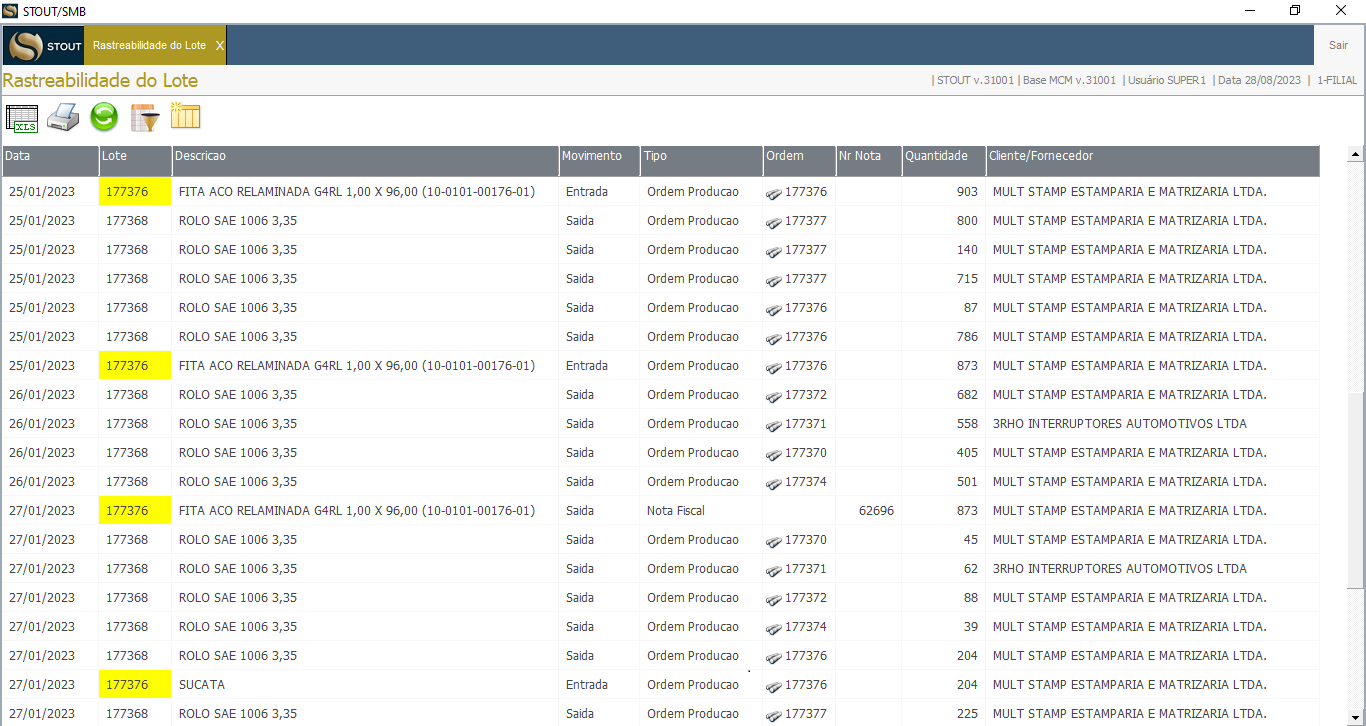This screenshot has width=1366, height=726.
Task: Select the Rastreabilidade do Lote tab
Action: (x=149, y=46)
